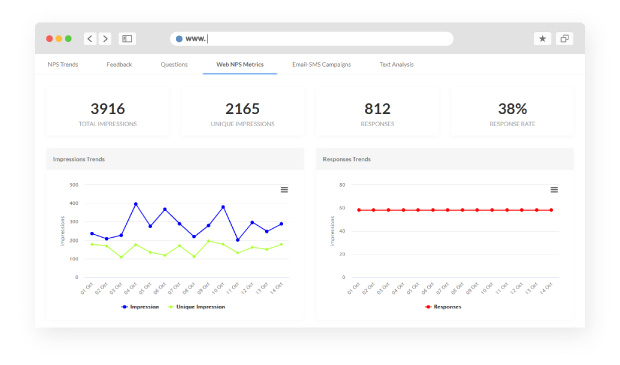Toggle the browser sidebar panel icon
The width and height of the screenshot is (620, 365).
[127, 38]
